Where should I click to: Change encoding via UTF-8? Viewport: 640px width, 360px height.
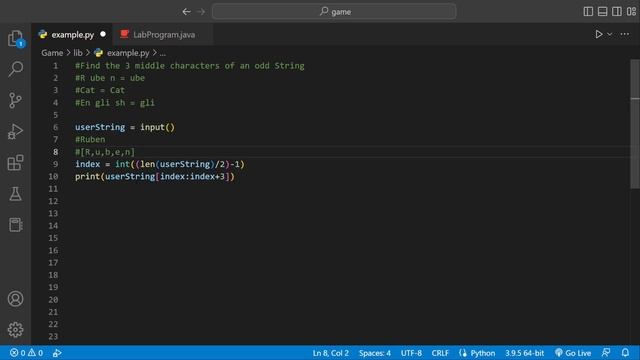[411, 353]
